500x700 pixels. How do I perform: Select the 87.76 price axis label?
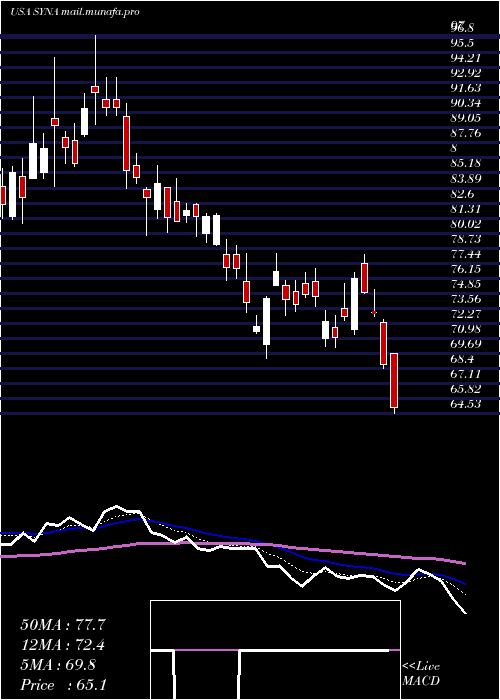[x=466, y=134]
